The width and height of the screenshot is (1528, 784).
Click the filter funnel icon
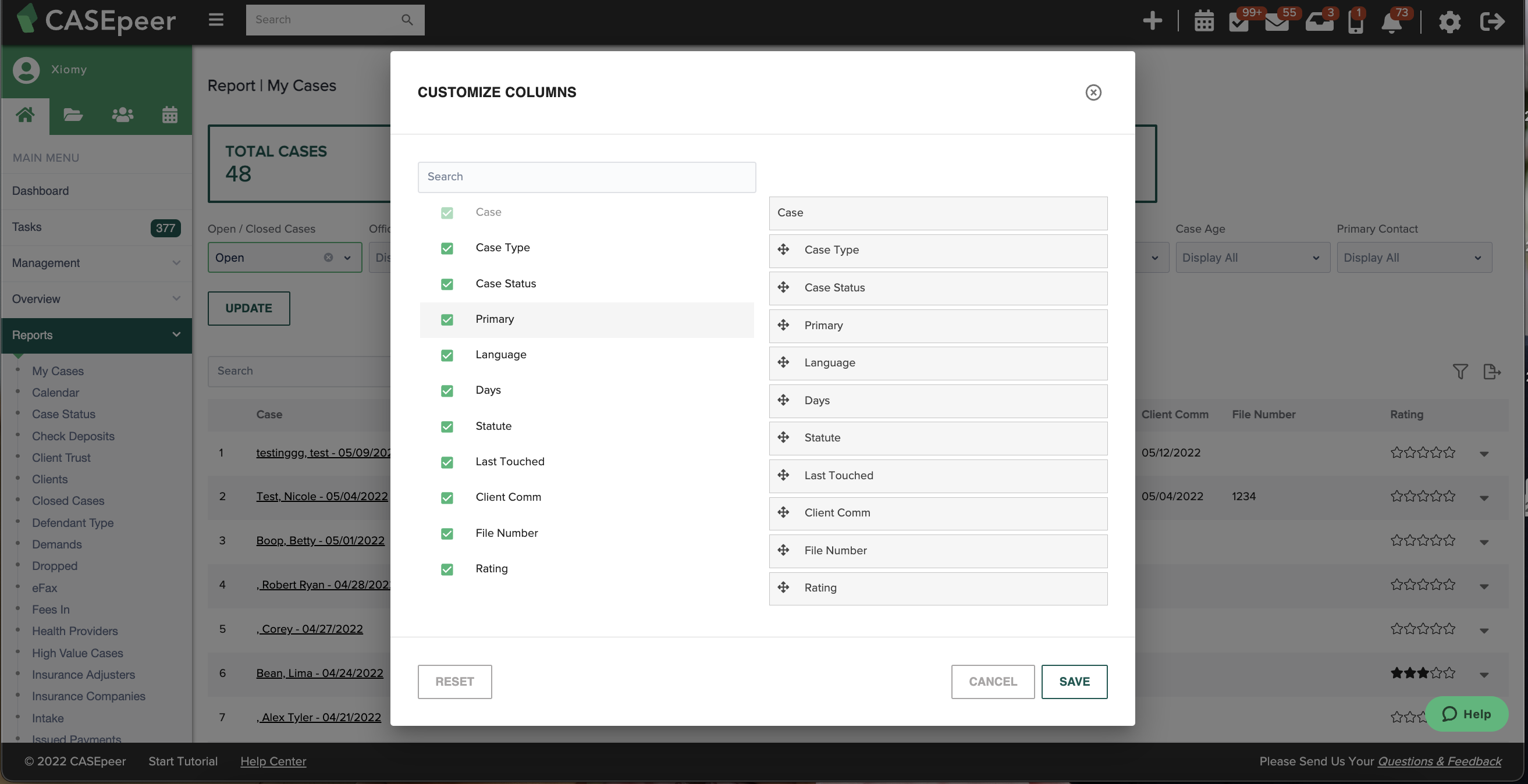pyautogui.click(x=1460, y=371)
